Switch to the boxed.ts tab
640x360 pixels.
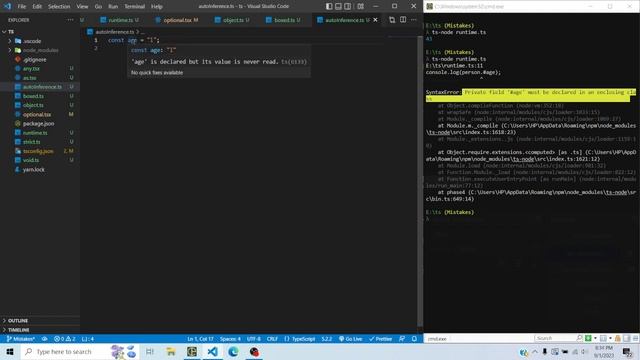point(283,20)
